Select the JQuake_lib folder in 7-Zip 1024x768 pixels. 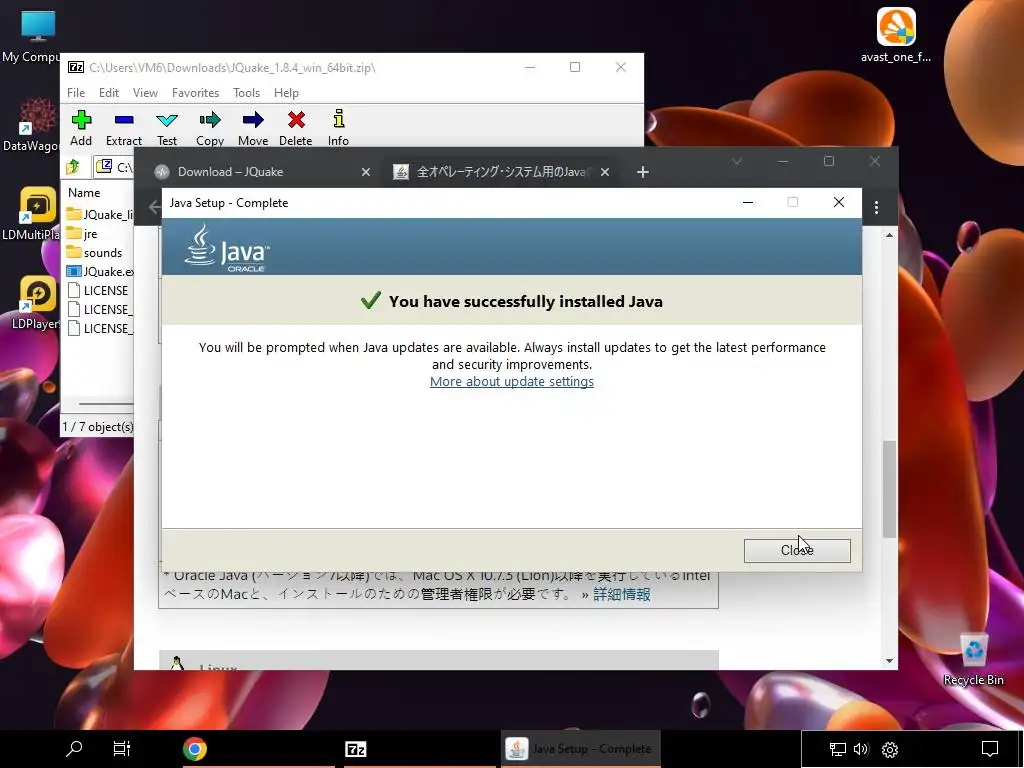tap(101, 215)
